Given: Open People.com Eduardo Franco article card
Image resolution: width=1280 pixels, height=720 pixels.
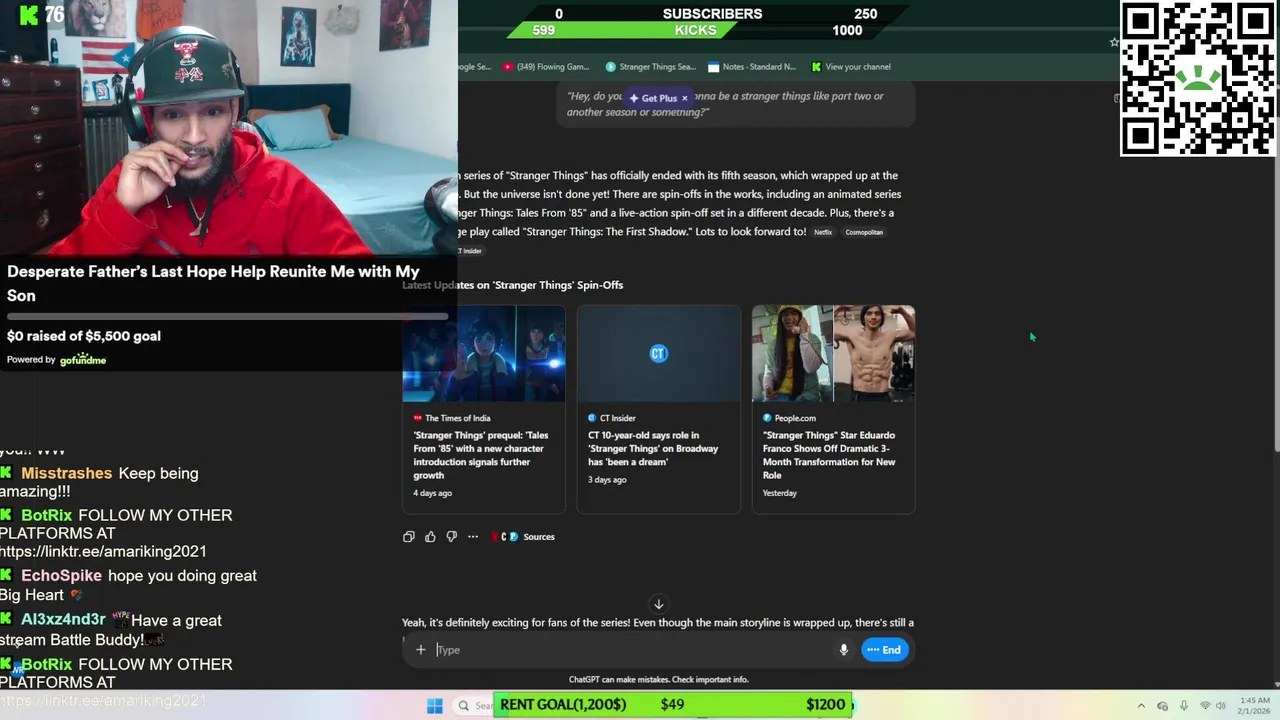Looking at the screenshot, I should coord(833,409).
